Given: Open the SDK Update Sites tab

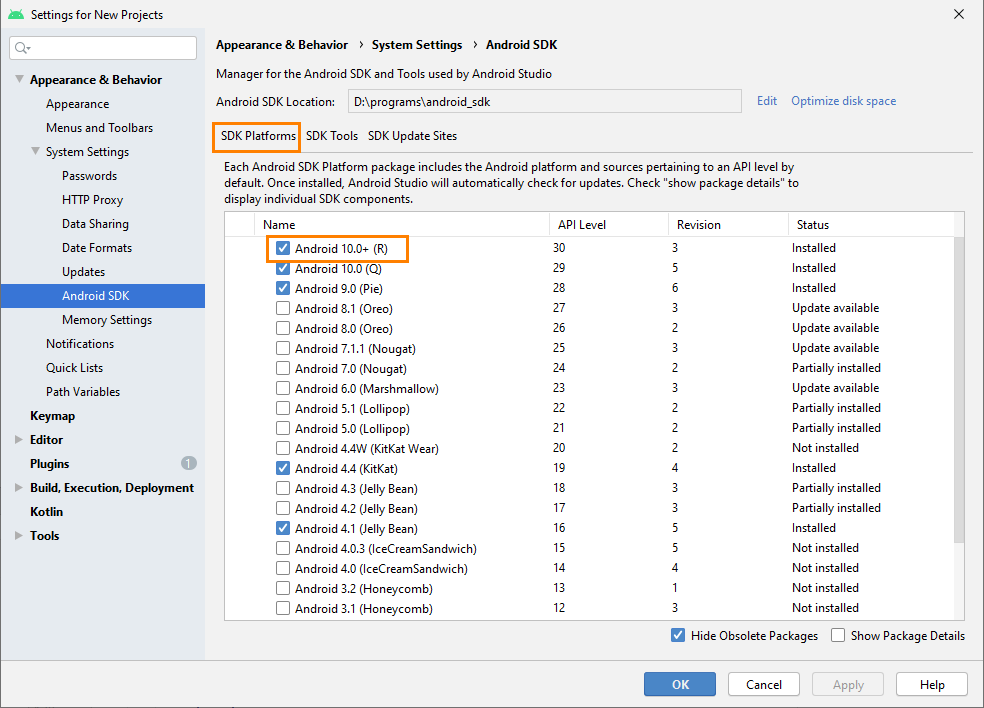Looking at the screenshot, I should (x=412, y=136).
